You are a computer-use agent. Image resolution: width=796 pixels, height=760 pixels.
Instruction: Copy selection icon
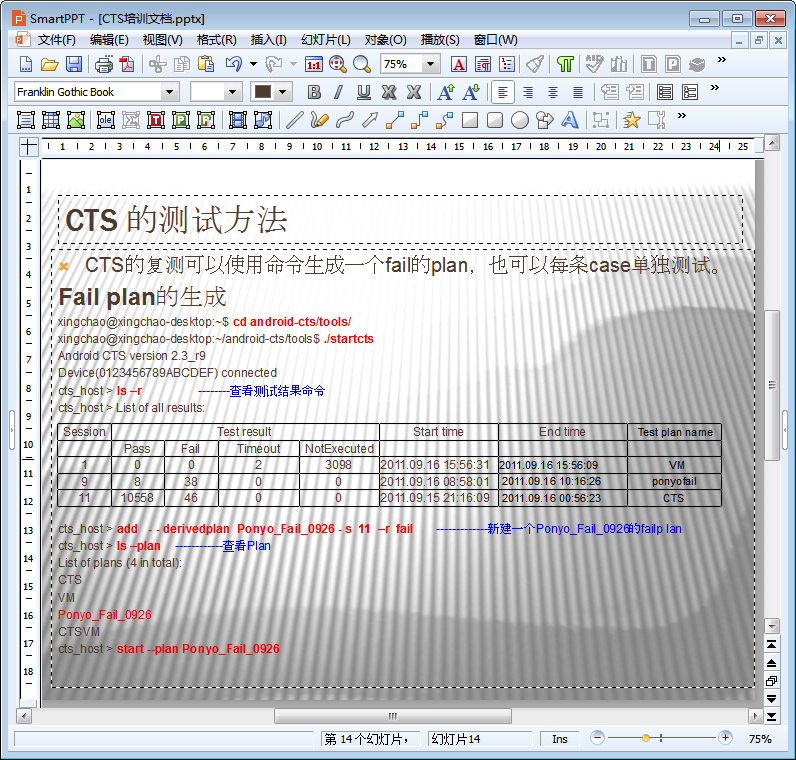point(181,64)
